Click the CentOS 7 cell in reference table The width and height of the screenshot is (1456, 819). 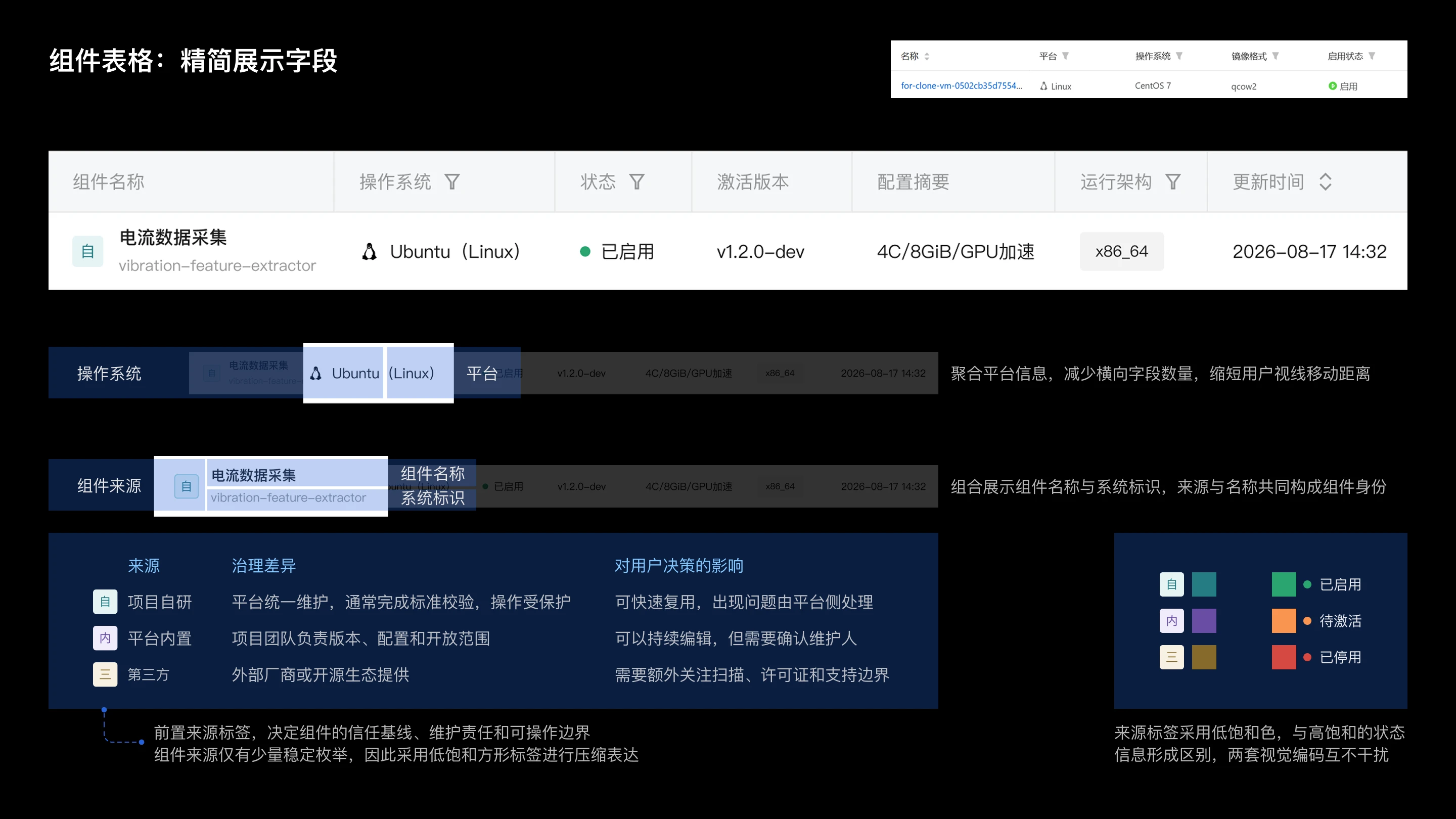coord(1153,86)
